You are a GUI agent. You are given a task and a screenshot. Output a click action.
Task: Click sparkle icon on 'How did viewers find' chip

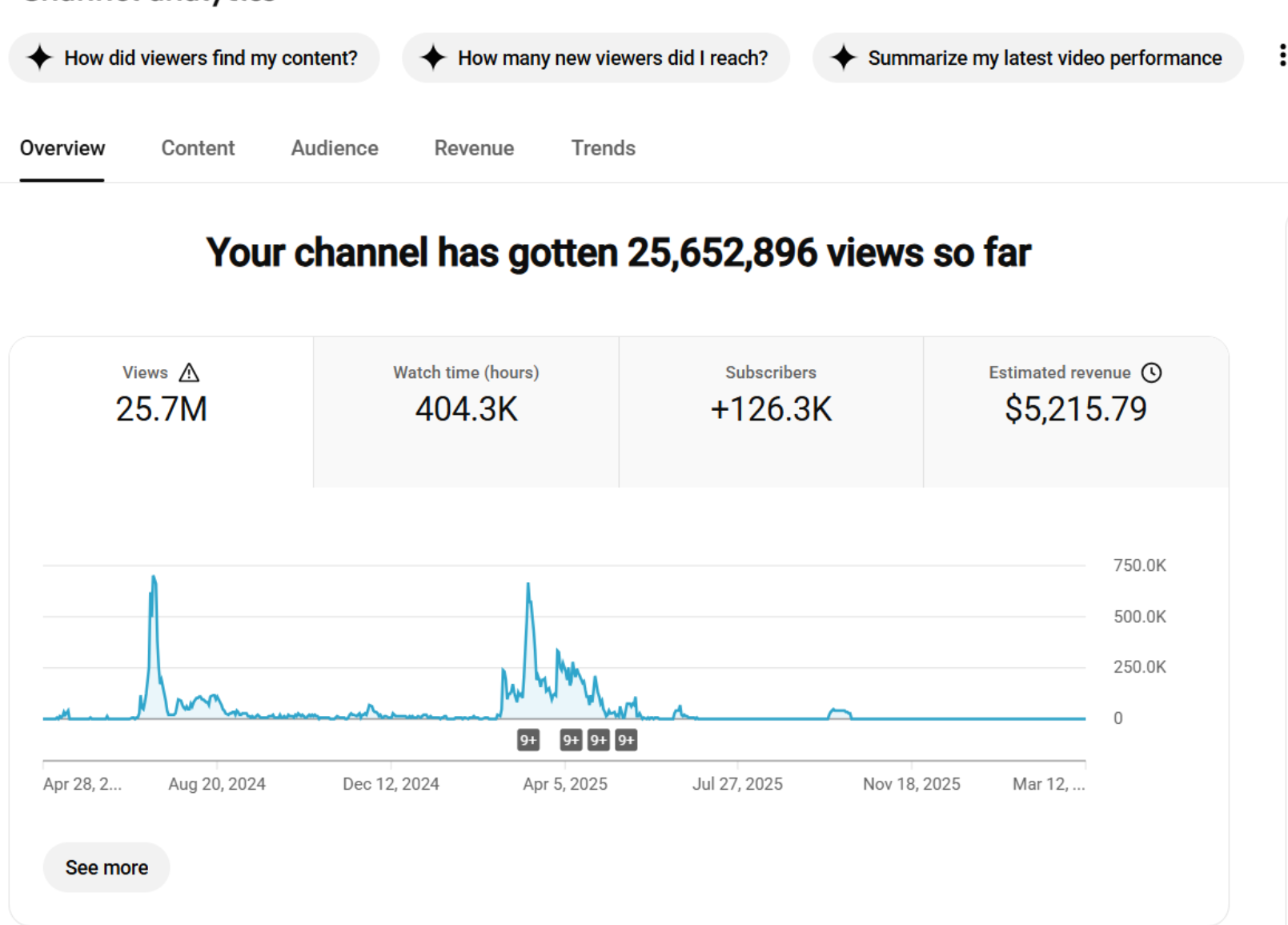39,58
